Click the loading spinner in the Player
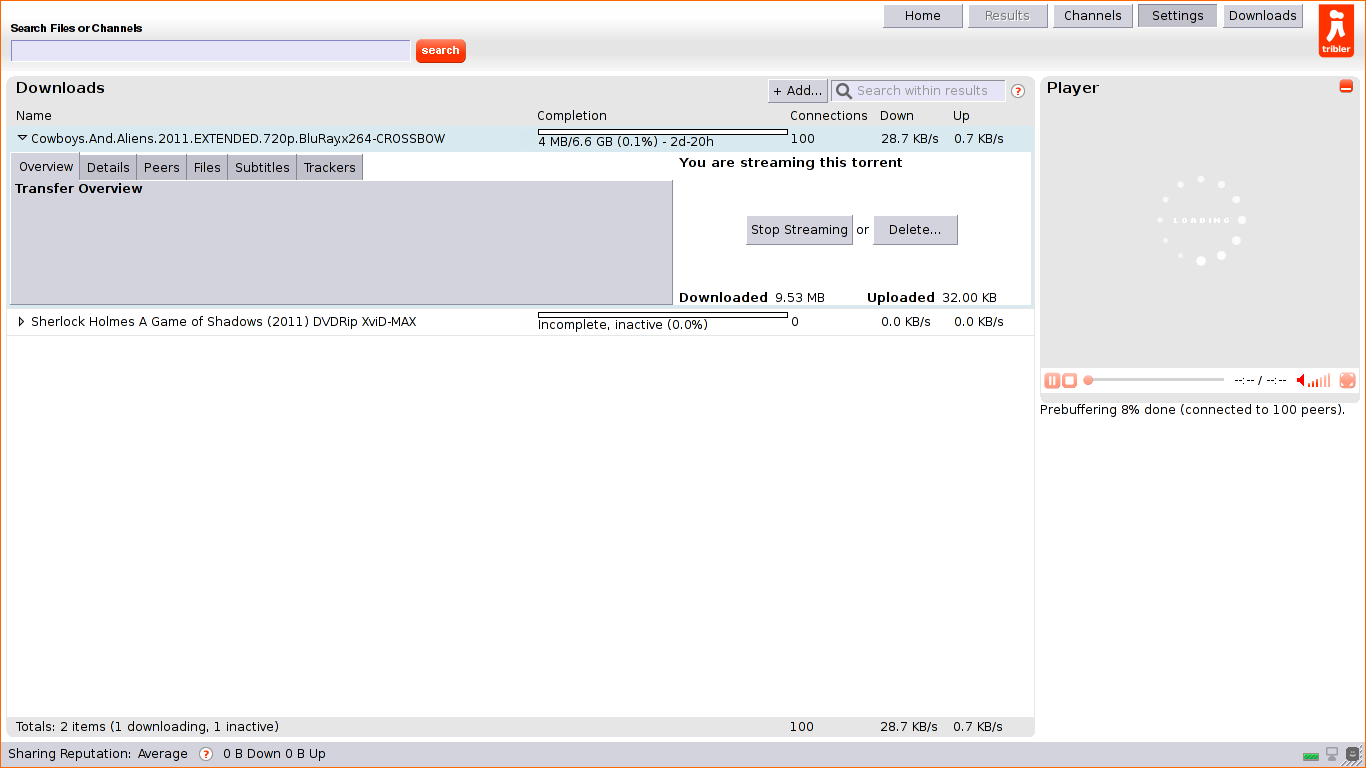1366x768 pixels. pyautogui.click(x=1200, y=221)
